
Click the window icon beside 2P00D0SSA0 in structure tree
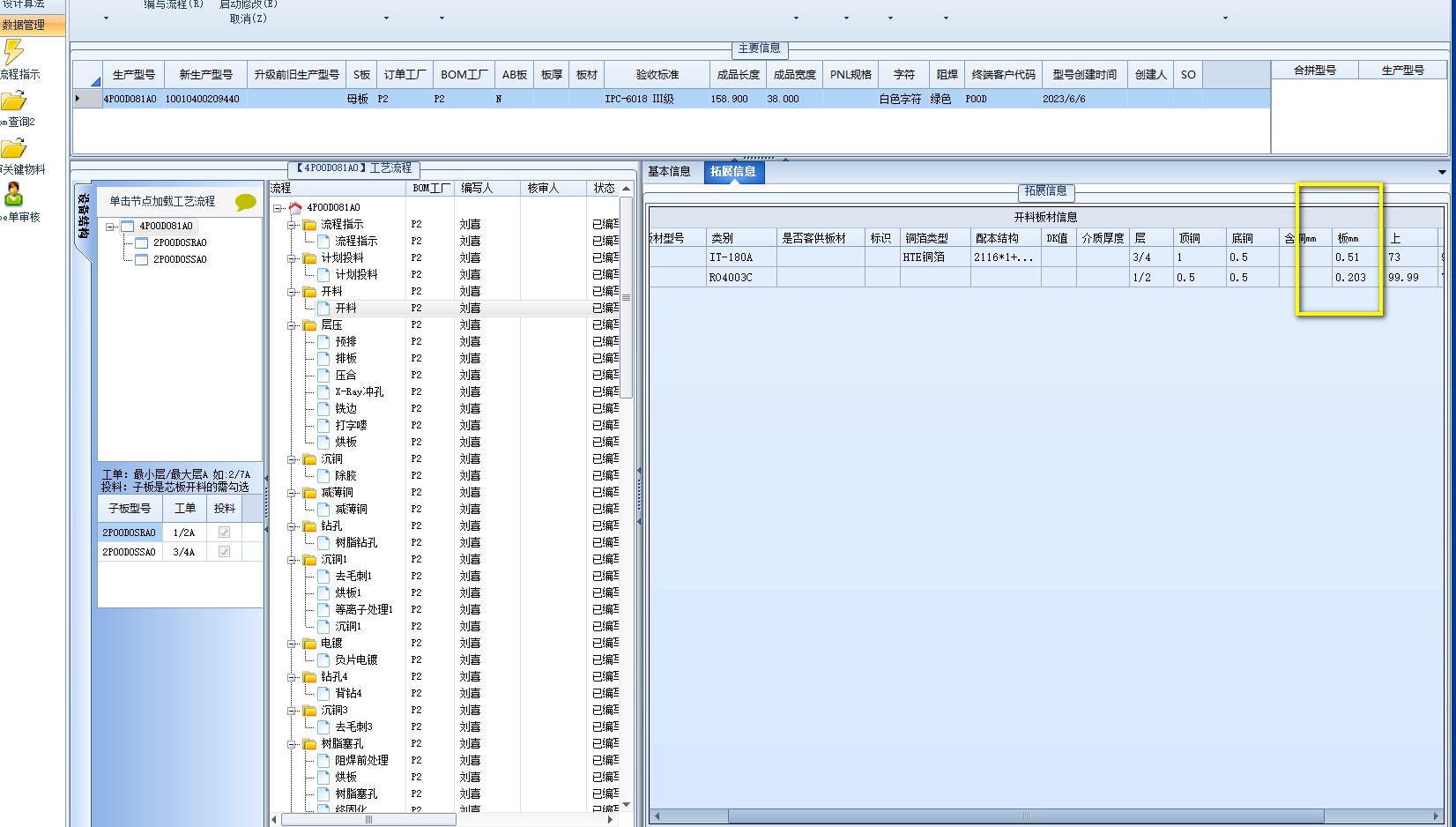[141, 259]
